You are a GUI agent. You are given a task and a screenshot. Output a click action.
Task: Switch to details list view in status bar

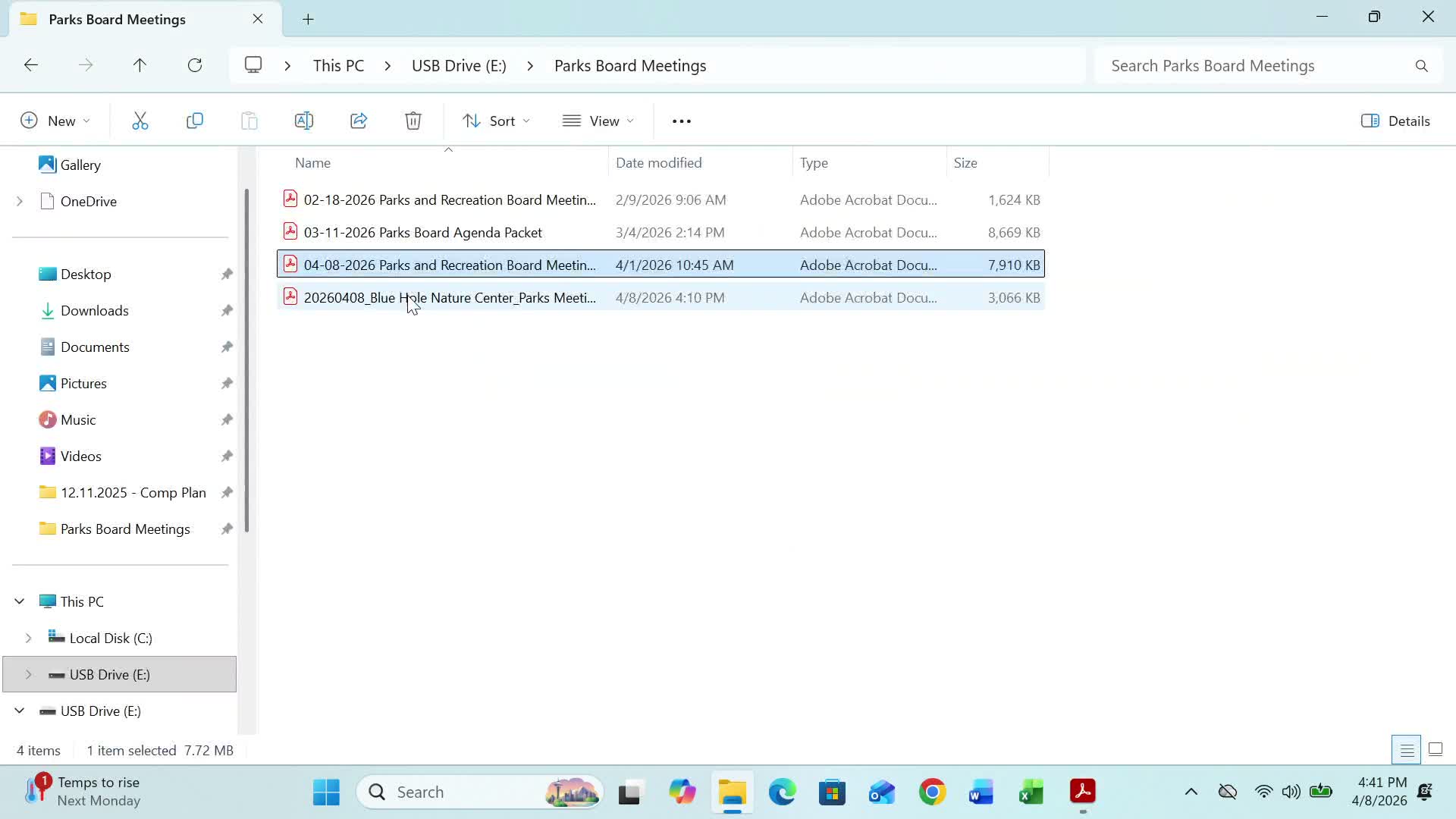point(1406,750)
